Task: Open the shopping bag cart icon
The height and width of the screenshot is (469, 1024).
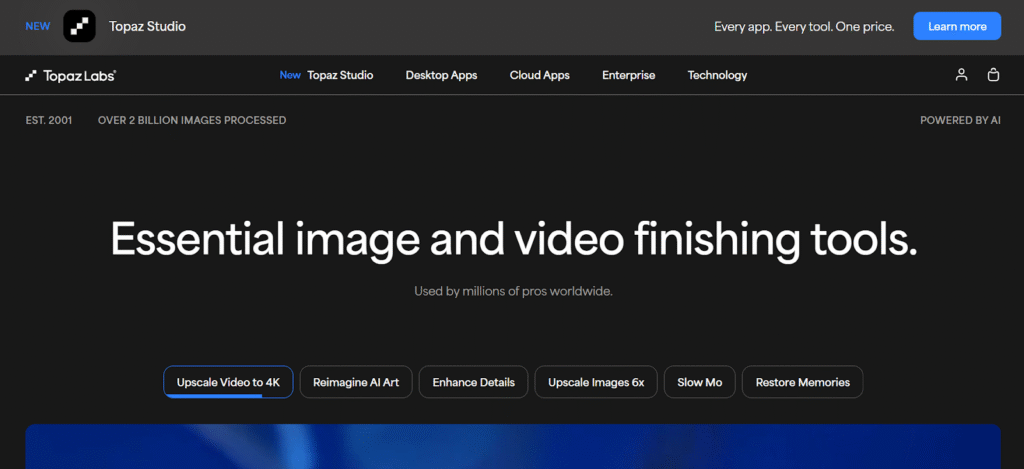Action: coord(993,75)
